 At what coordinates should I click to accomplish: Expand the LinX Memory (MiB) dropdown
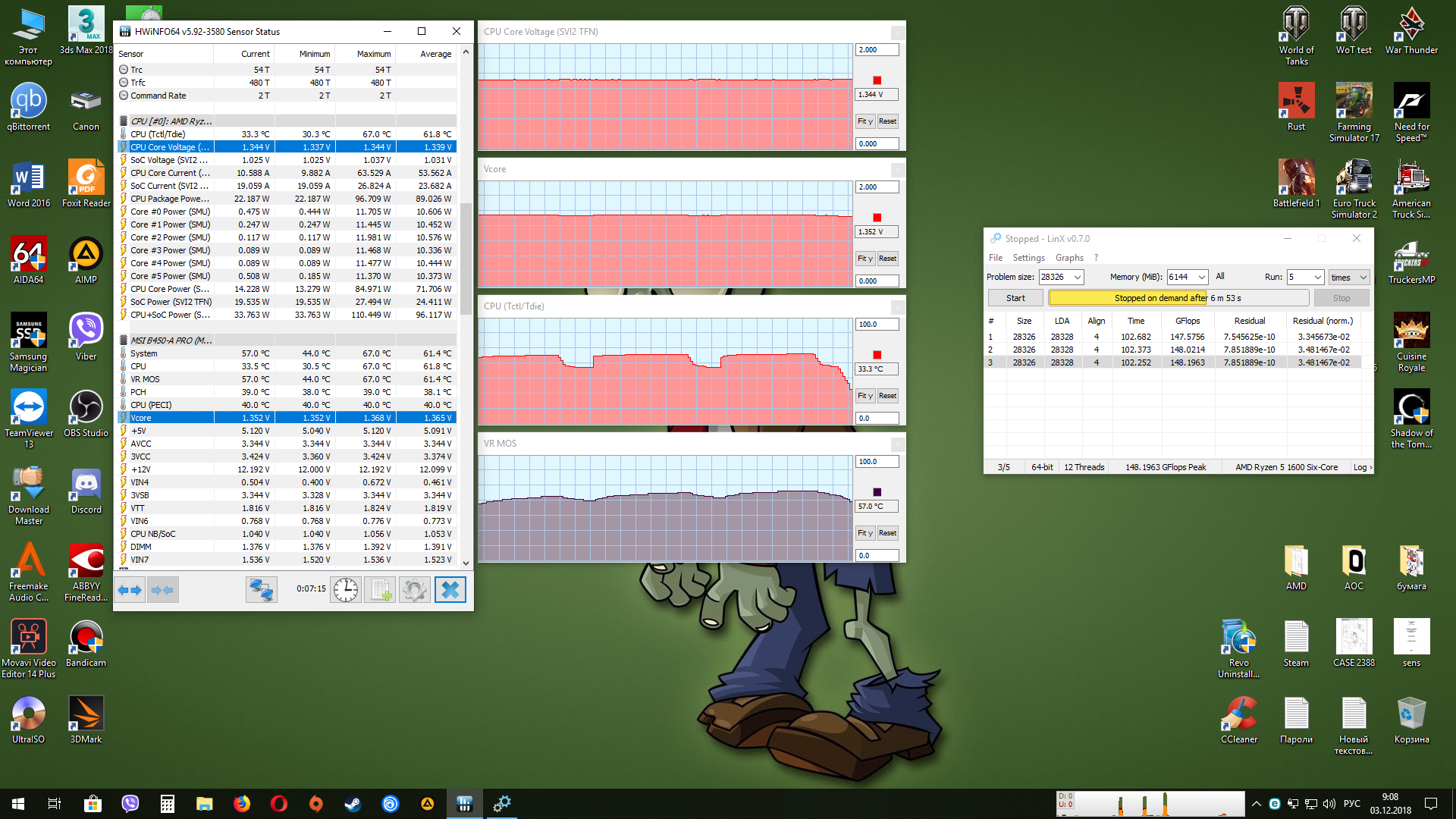pyautogui.click(x=1201, y=278)
